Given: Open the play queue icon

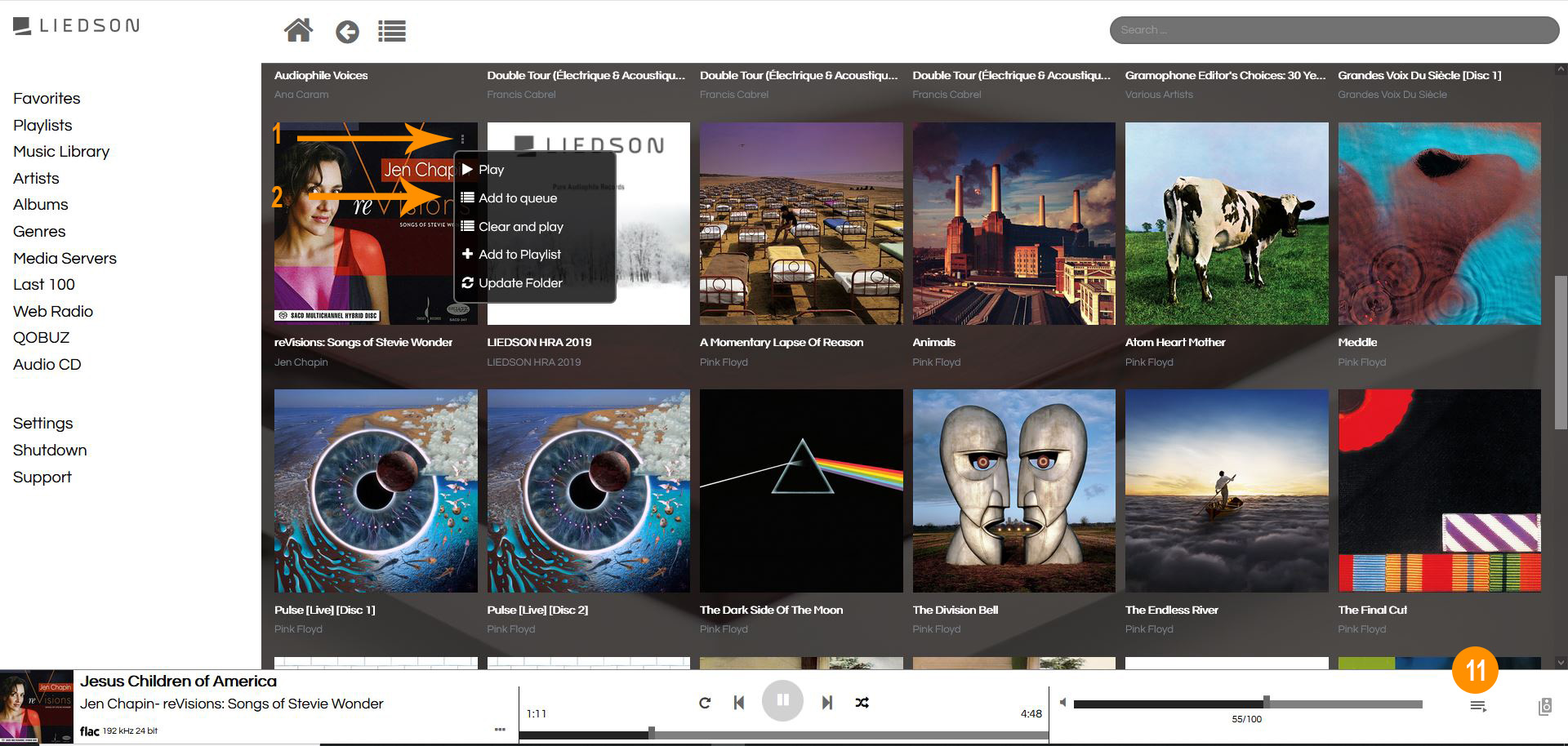Looking at the screenshot, I should 1477,706.
